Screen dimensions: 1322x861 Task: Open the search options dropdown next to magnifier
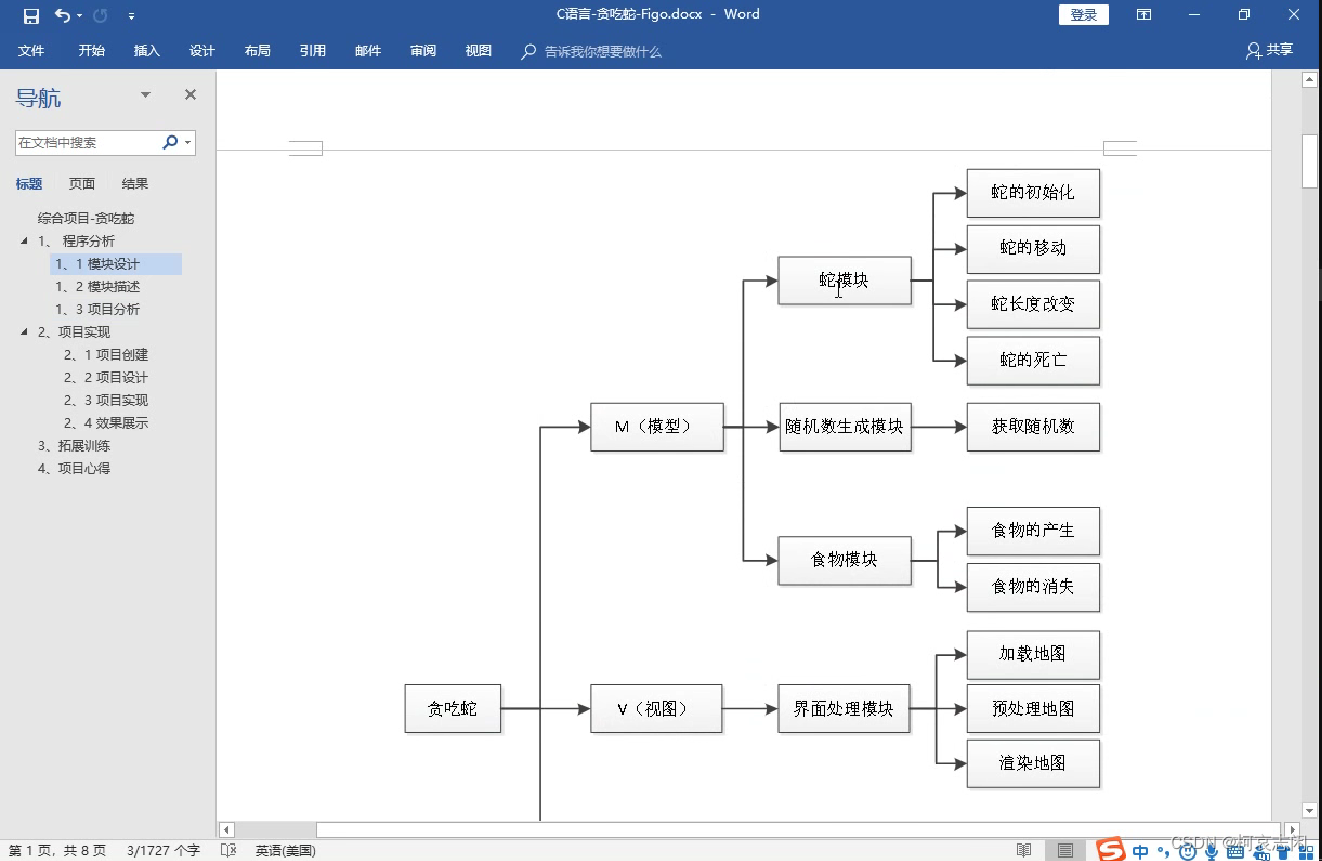pos(188,143)
